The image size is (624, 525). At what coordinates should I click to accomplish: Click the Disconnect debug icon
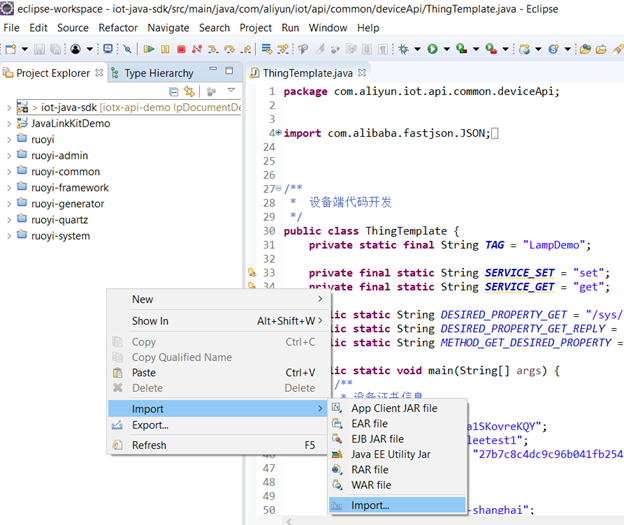[197, 49]
